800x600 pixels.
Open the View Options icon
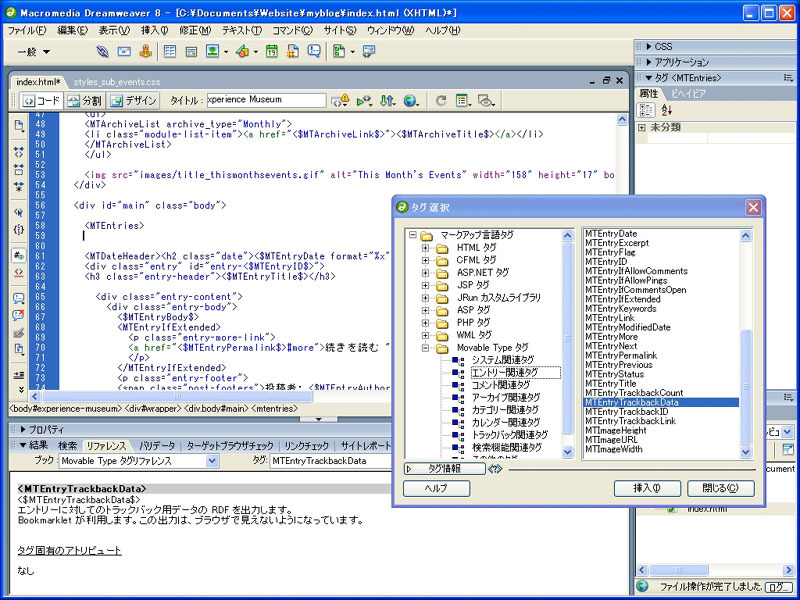click(463, 101)
